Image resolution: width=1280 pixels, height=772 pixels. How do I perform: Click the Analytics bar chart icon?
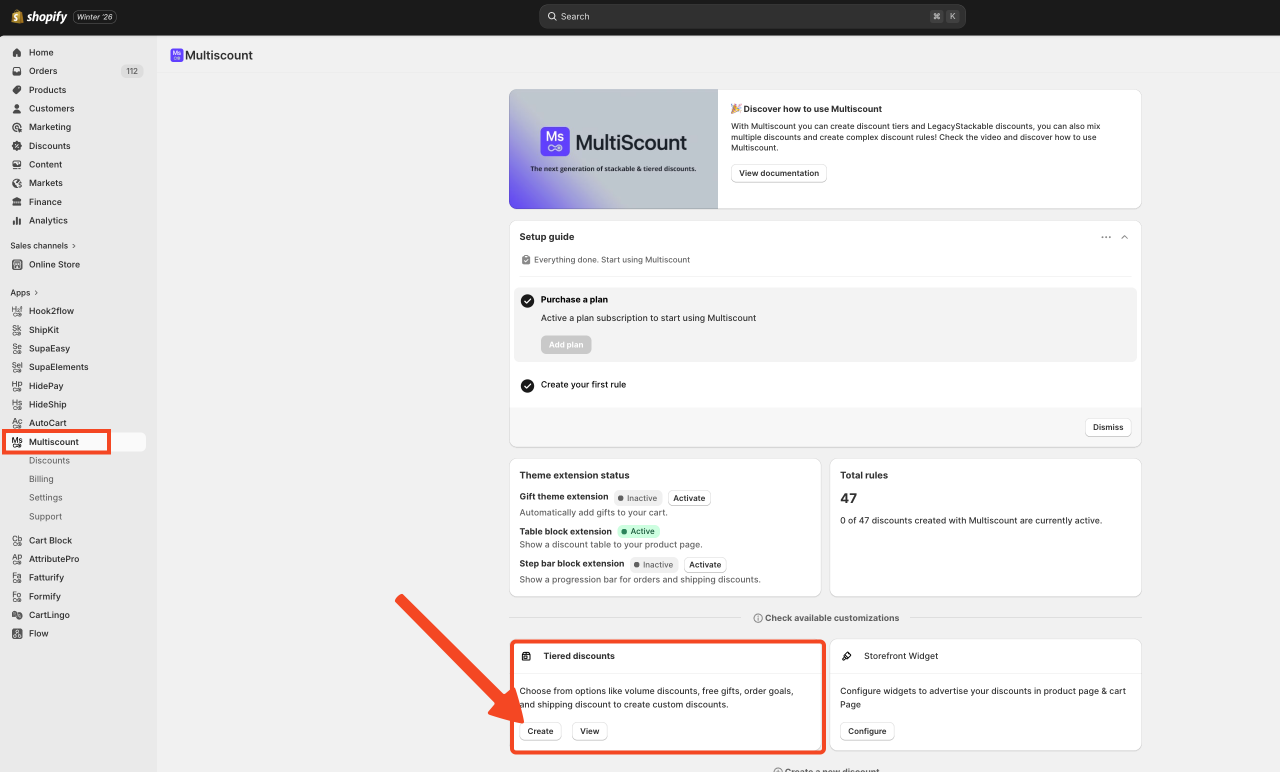[17, 221]
